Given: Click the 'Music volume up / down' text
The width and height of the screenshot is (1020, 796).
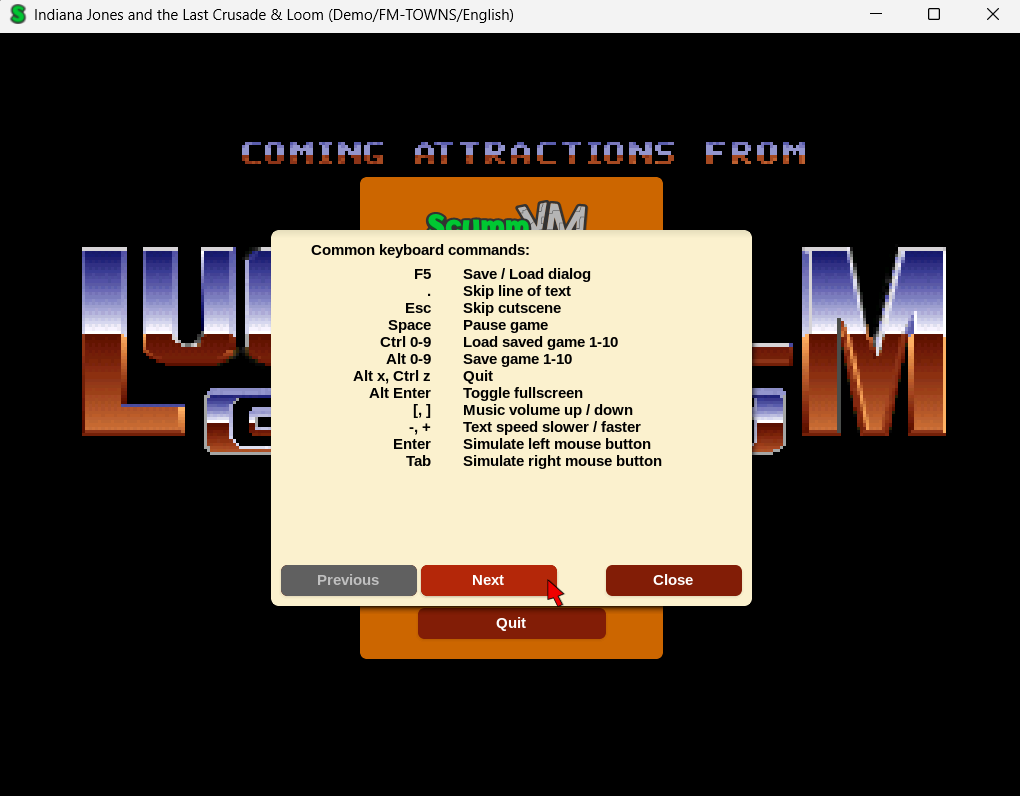Looking at the screenshot, I should (x=548, y=410).
